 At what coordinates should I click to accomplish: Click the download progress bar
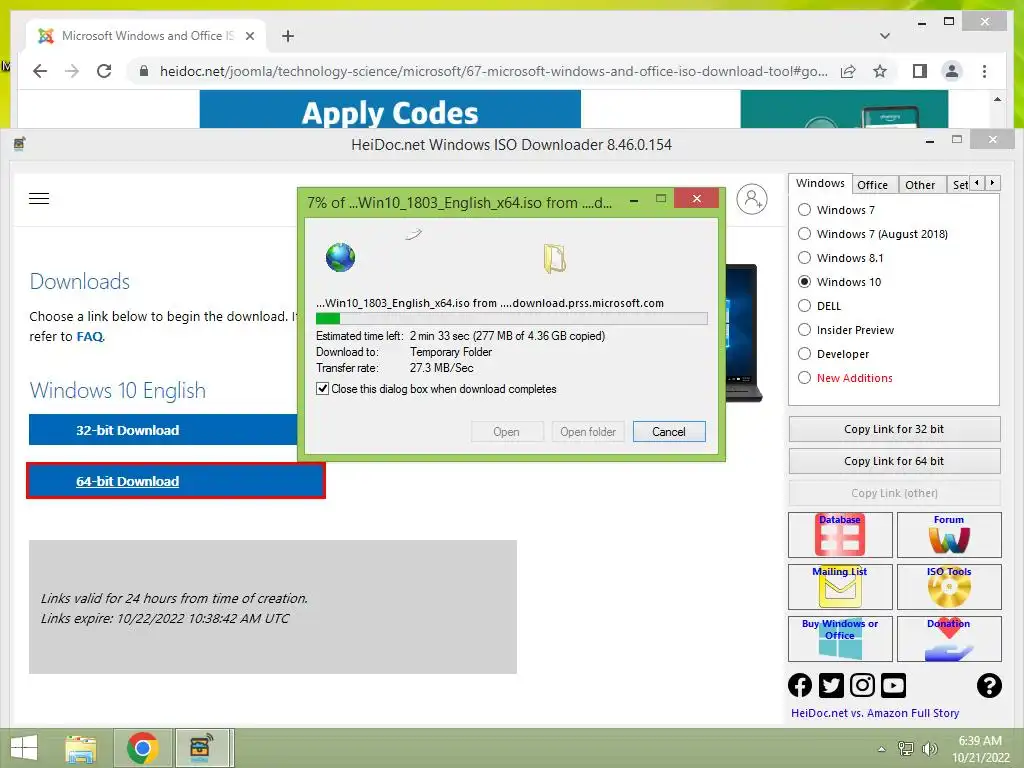point(511,319)
